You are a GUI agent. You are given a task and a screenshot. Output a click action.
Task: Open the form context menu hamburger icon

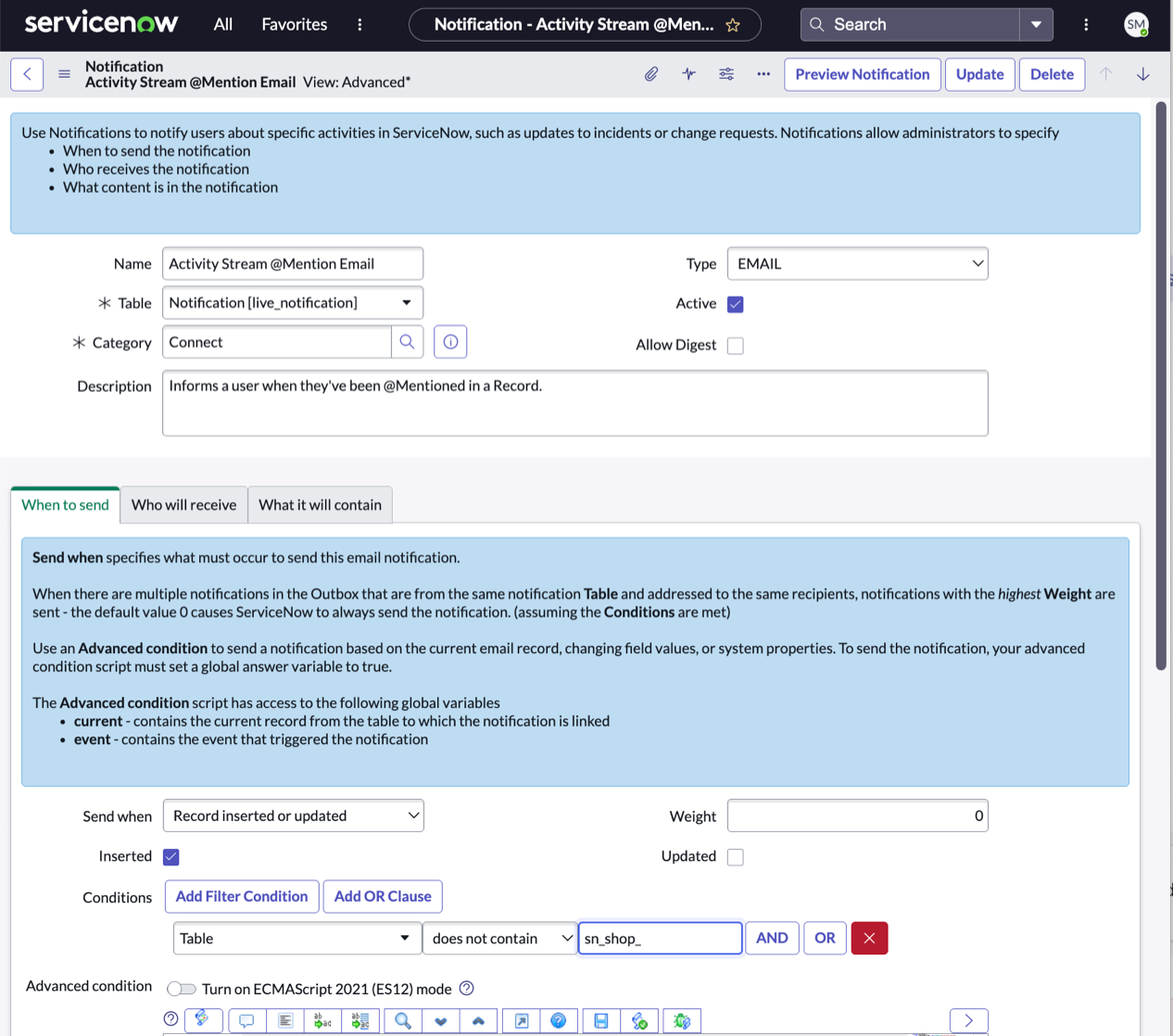tap(64, 74)
